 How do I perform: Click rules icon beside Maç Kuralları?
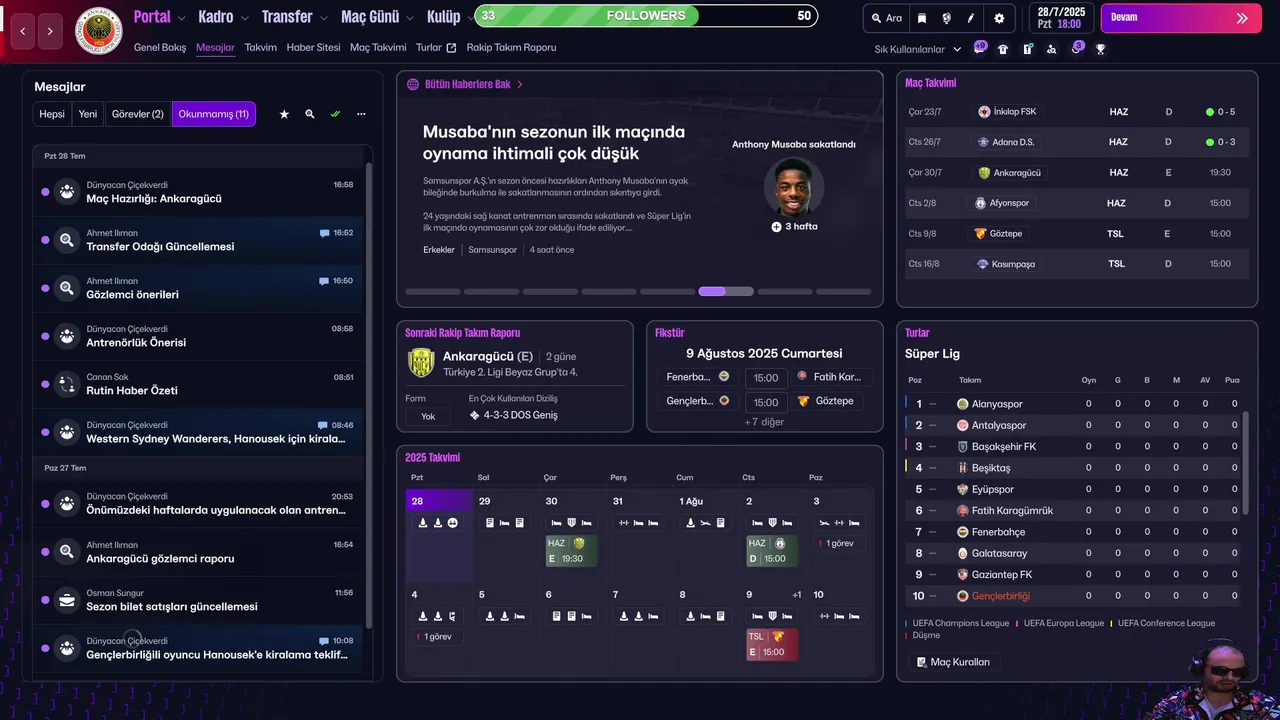click(x=922, y=662)
